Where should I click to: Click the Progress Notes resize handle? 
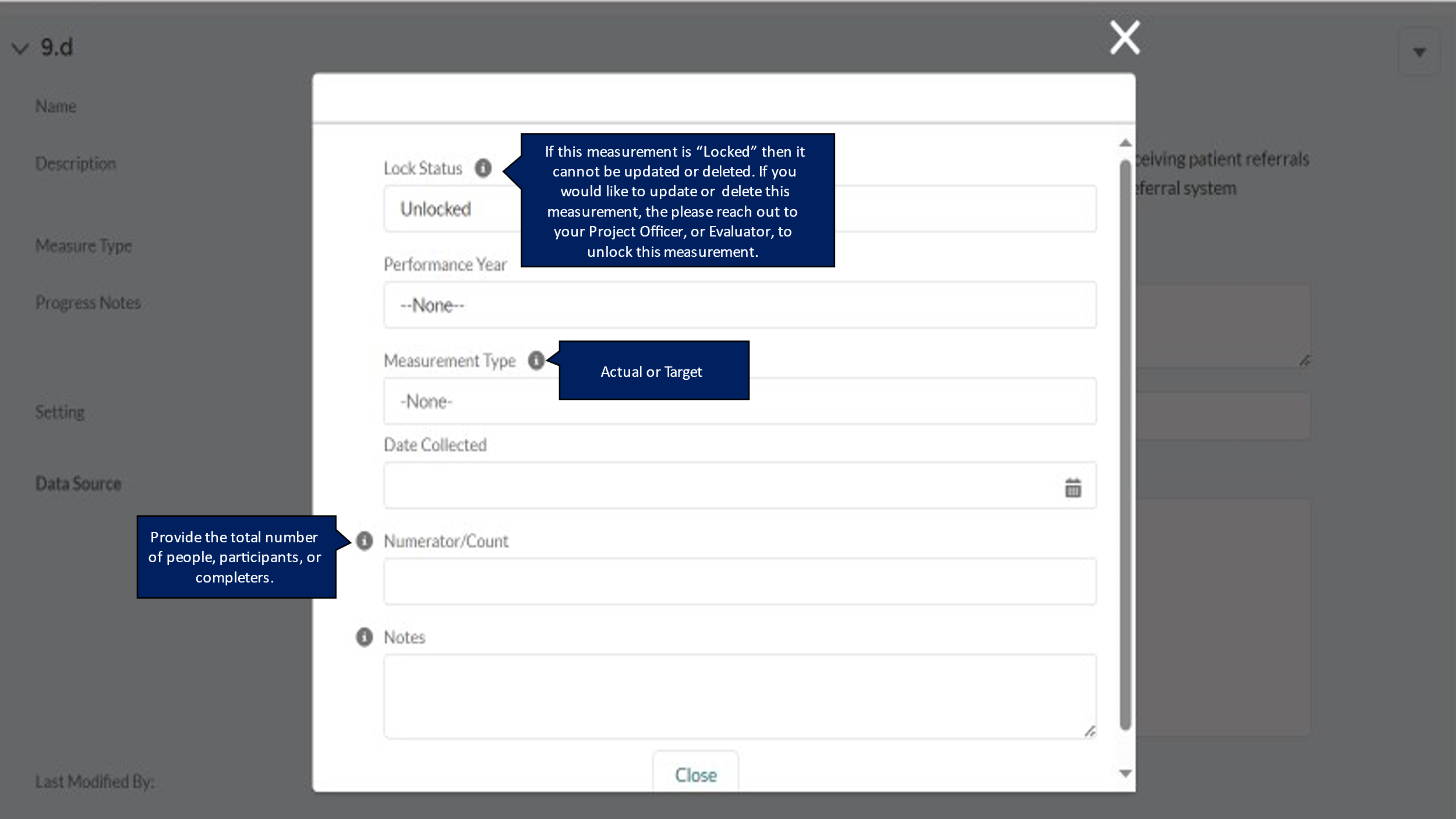click(x=1305, y=361)
